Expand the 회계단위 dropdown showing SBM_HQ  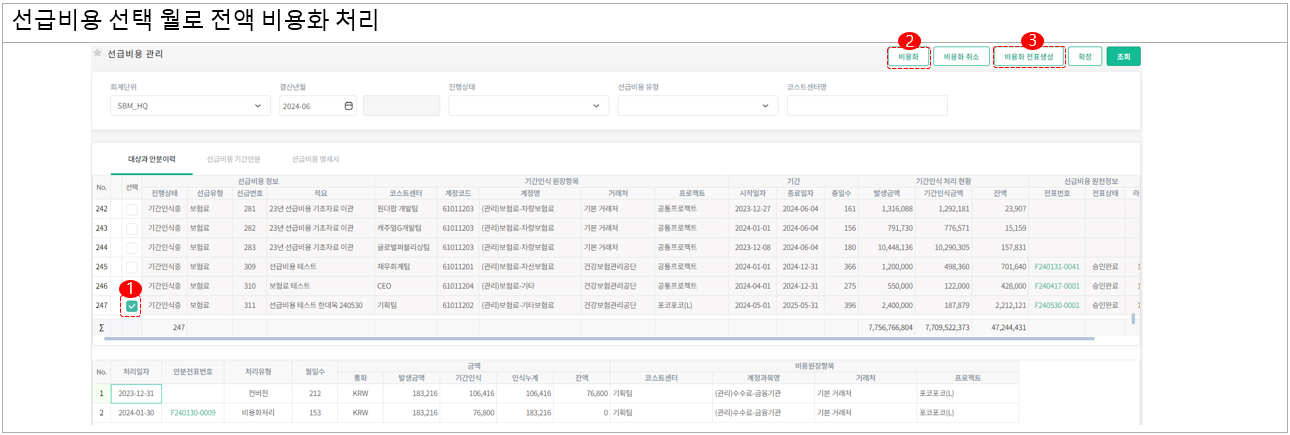pyautogui.click(x=190, y=106)
